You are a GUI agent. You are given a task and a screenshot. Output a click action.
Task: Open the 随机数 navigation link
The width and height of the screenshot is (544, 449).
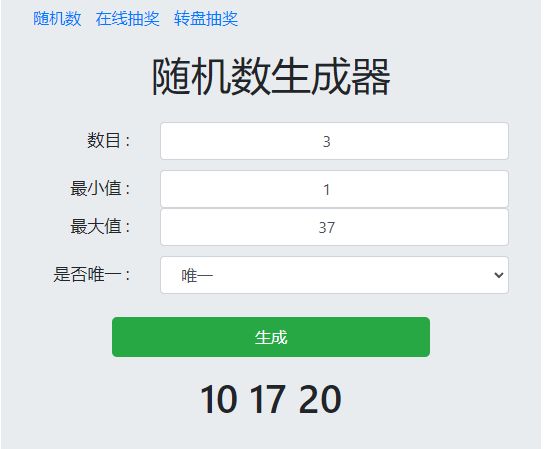[x=57, y=19]
